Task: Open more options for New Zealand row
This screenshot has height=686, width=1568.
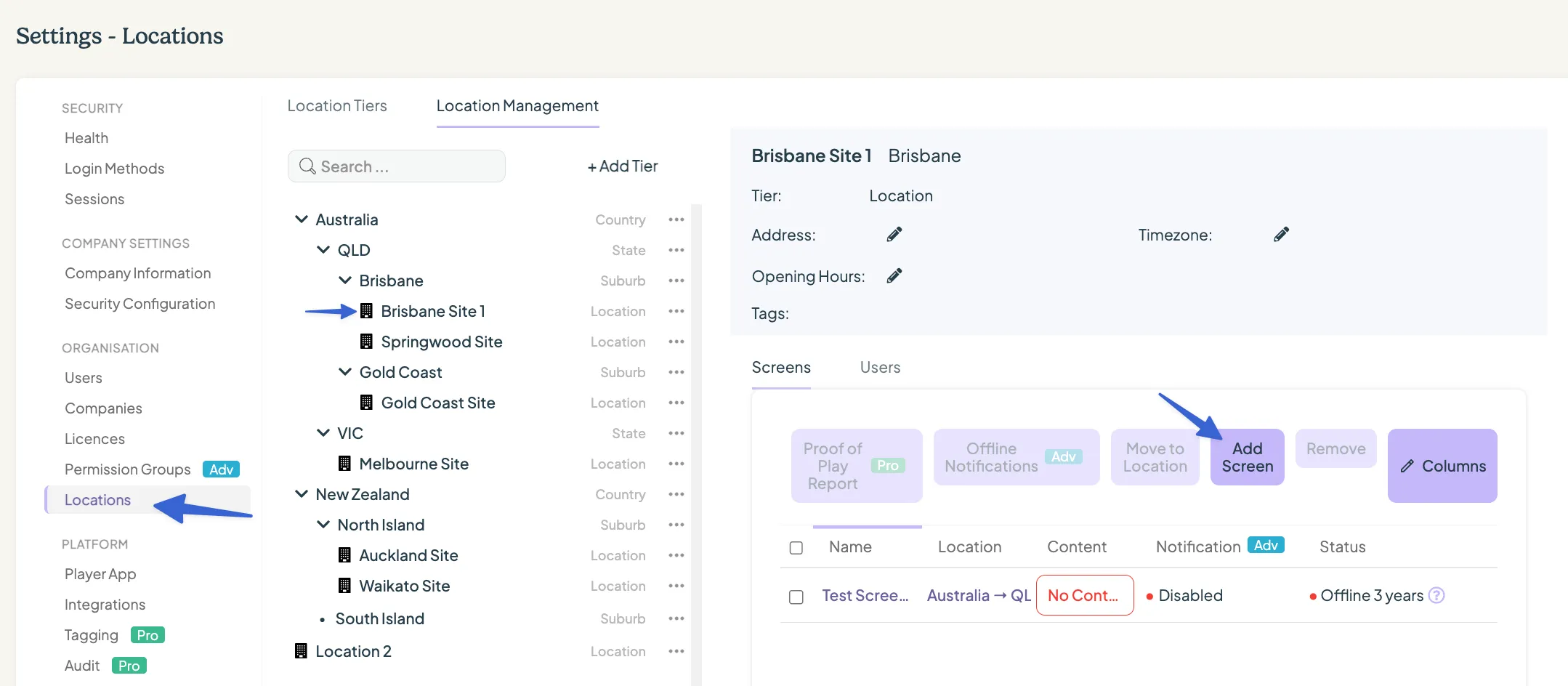Action: click(x=676, y=494)
